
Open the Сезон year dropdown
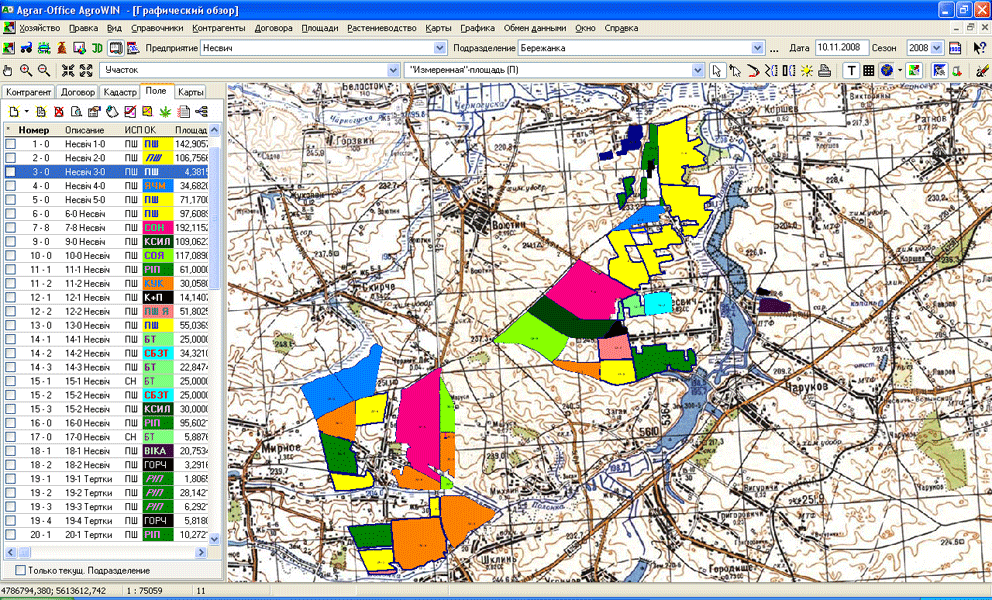937,48
